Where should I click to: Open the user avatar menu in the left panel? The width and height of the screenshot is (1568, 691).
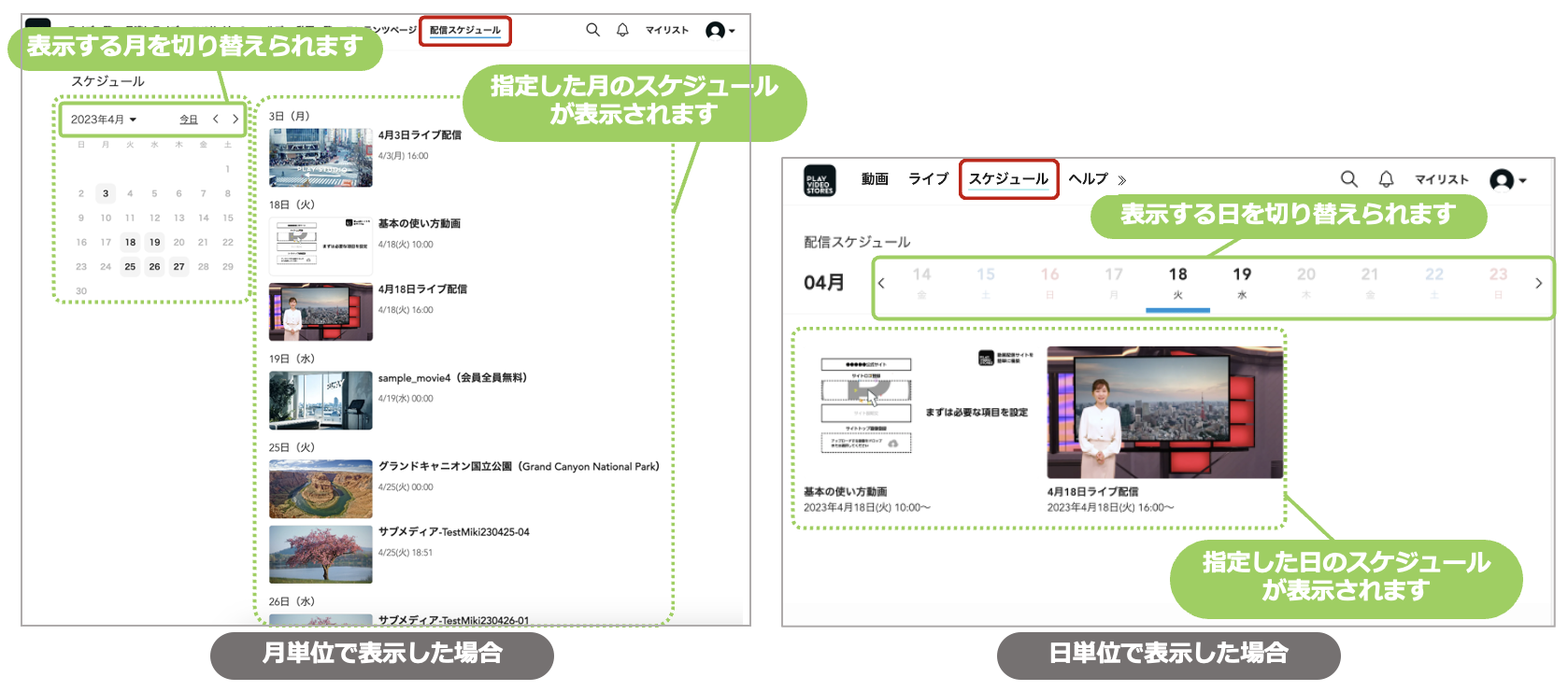pyautogui.click(x=720, y=31)
